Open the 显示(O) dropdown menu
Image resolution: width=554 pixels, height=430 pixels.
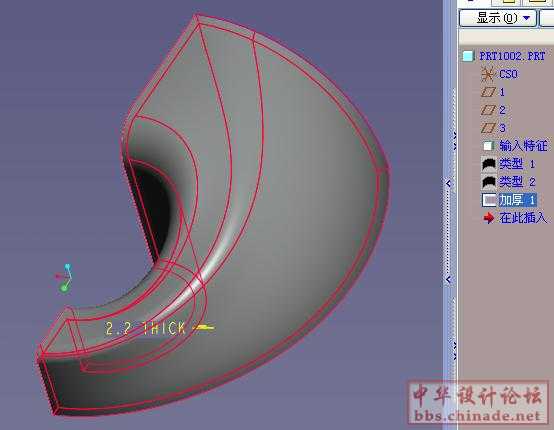pyautogui.click(x=497, y=18)
